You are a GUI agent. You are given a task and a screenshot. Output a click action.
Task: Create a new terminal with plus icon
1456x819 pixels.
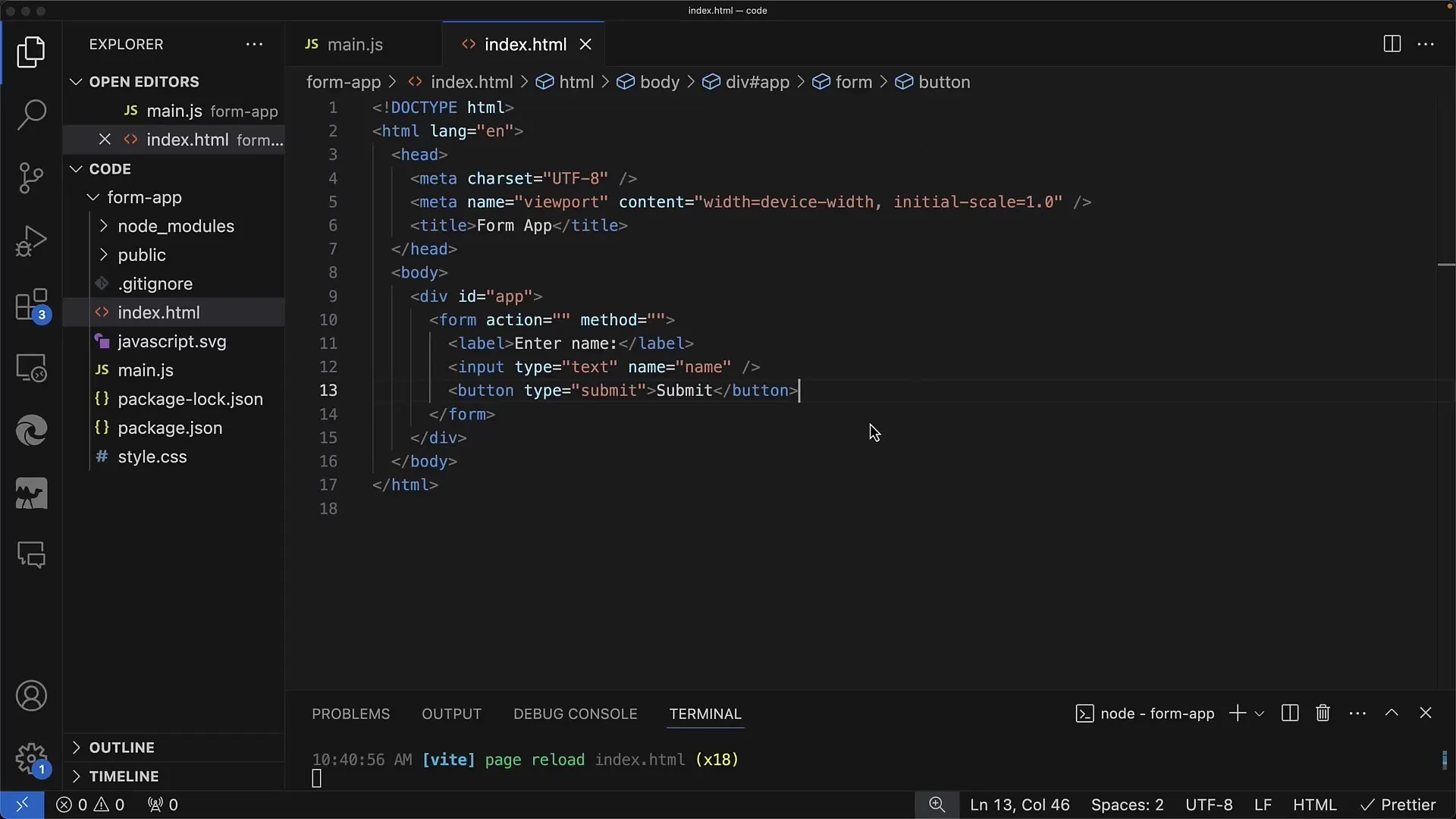[1237, 714]
